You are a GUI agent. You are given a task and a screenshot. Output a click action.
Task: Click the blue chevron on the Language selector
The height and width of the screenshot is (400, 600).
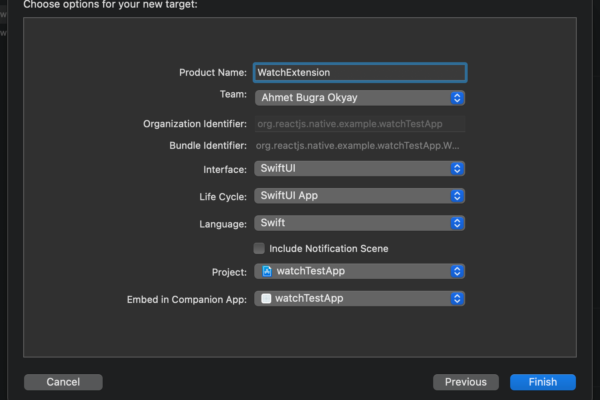458,223
